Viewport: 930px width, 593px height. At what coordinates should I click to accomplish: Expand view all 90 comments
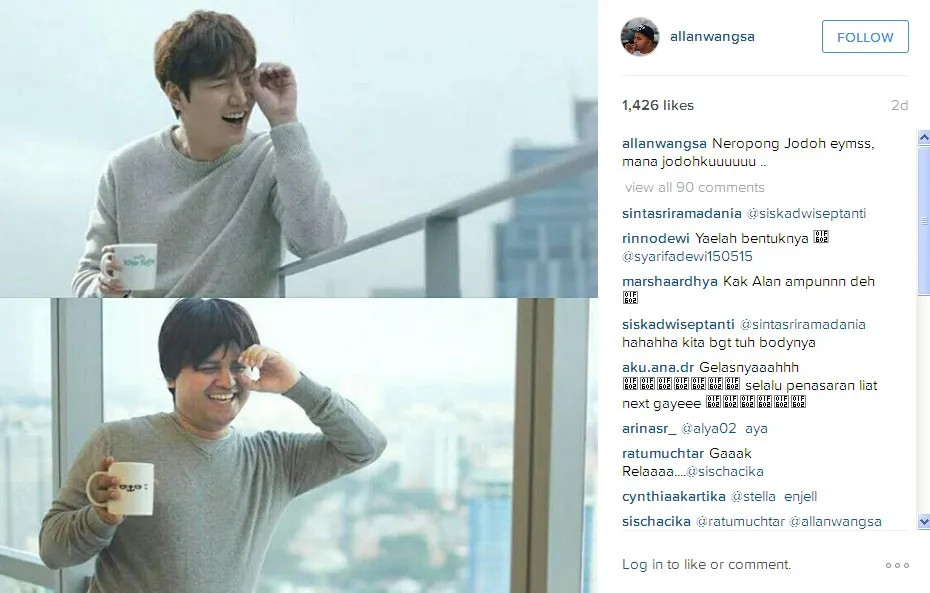695,187
